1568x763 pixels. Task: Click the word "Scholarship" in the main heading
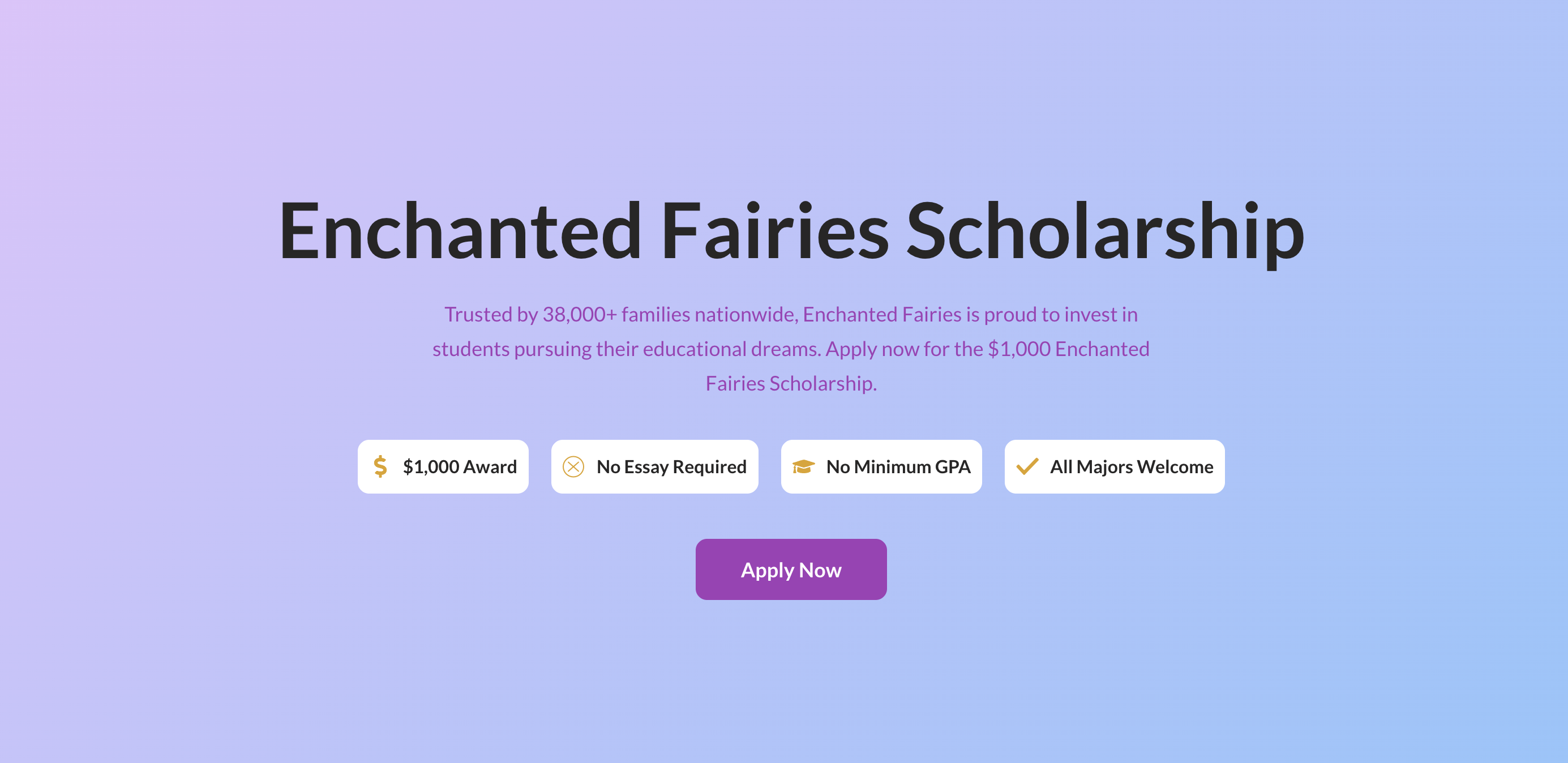[x=1105, y=232]
